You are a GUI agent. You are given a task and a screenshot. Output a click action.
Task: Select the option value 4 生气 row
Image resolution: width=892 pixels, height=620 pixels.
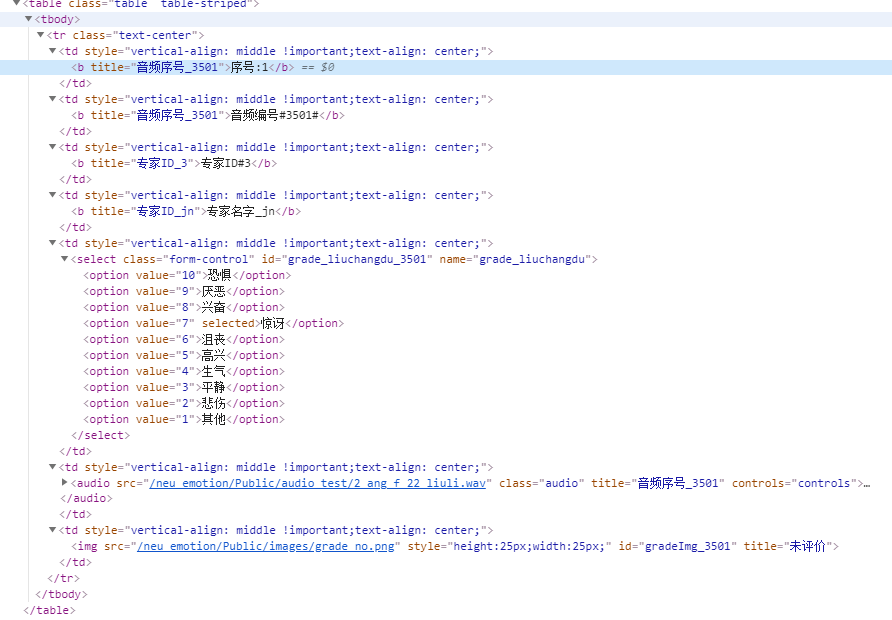[x=184, y=371]
